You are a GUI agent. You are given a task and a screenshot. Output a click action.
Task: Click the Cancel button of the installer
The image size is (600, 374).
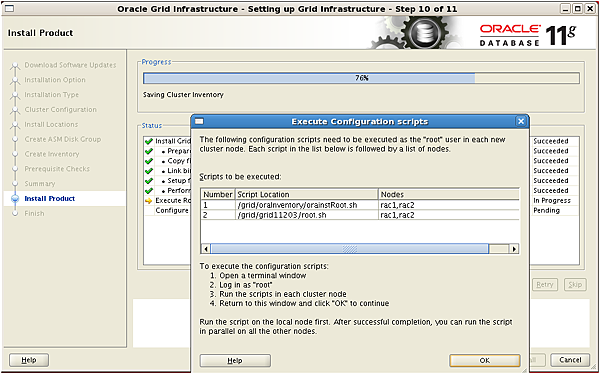(x=570, y=360)
